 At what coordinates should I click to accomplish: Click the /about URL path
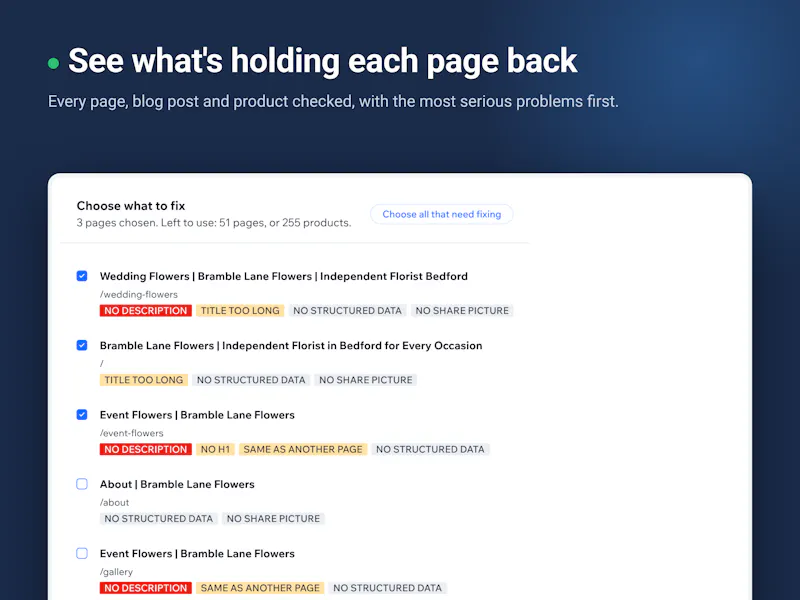click(x=114, y=503)
